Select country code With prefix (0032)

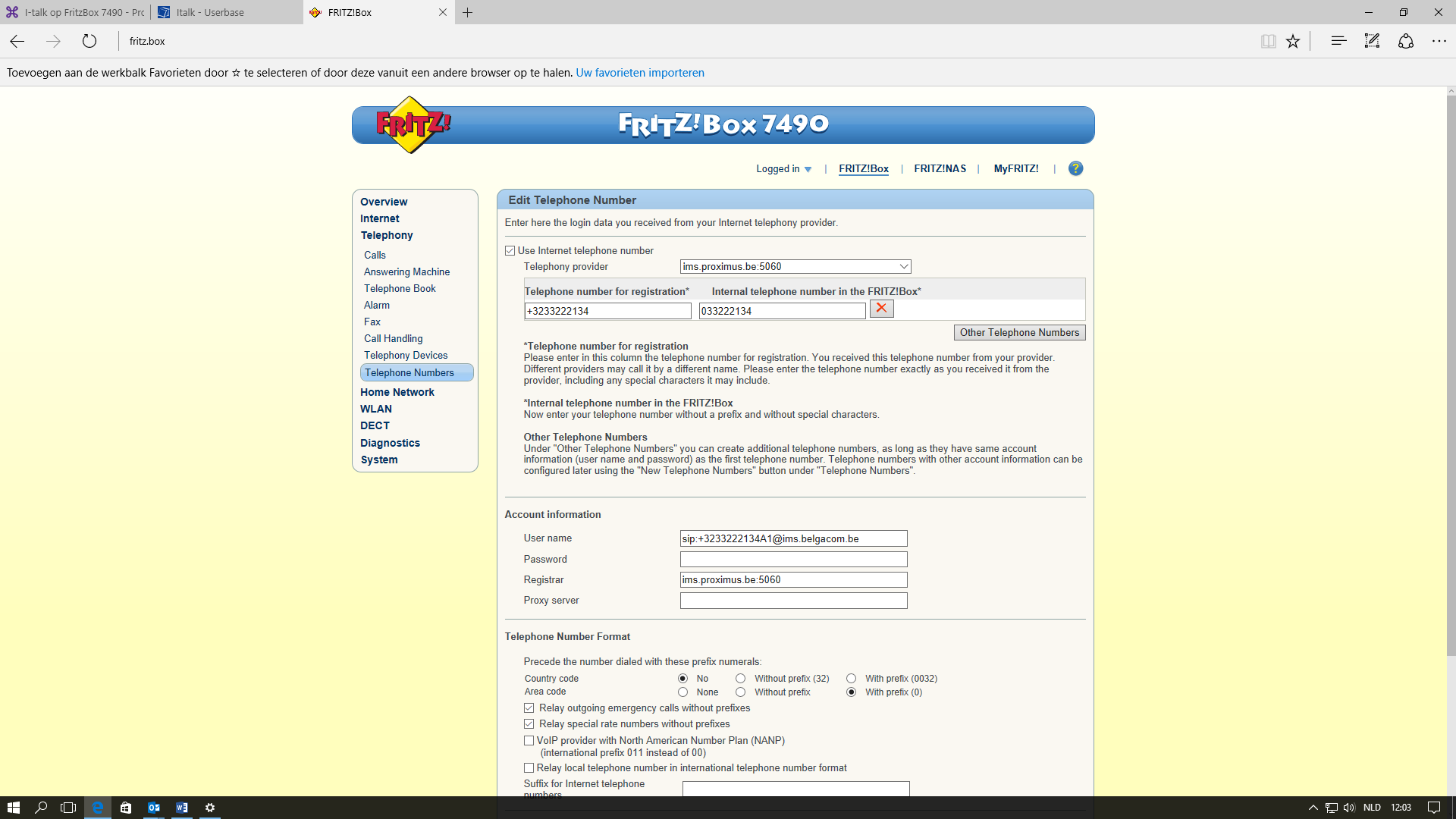[852, 679]
